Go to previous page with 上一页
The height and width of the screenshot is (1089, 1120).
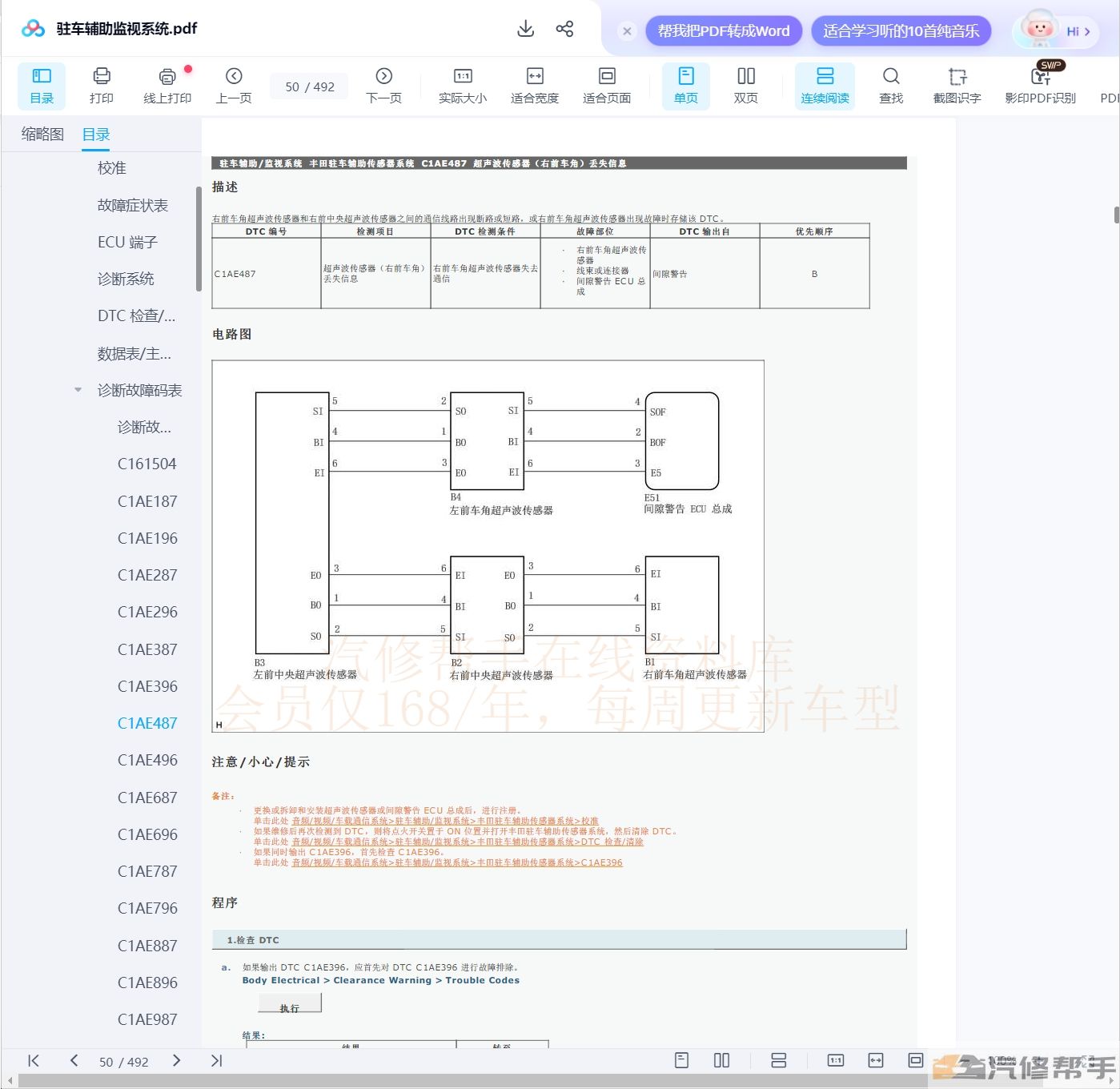[234, 86]
